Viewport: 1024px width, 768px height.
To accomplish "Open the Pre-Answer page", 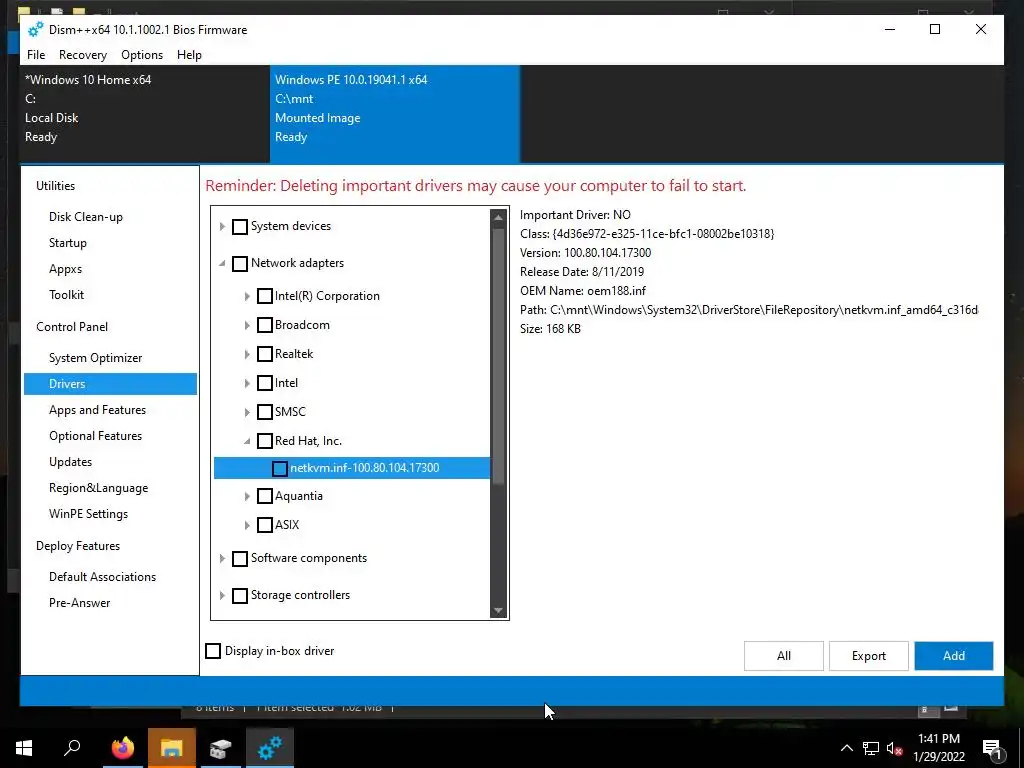I will pyautogui.click(x=79, y=603).
